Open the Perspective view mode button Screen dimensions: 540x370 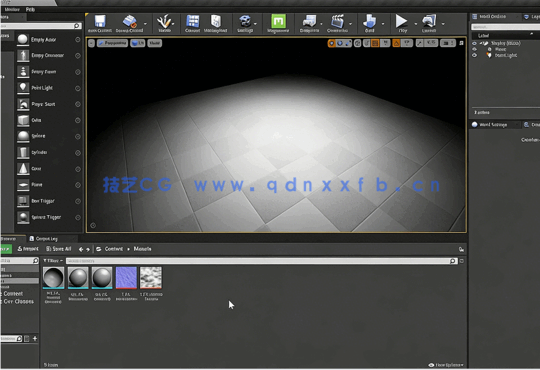click(112, 43)
